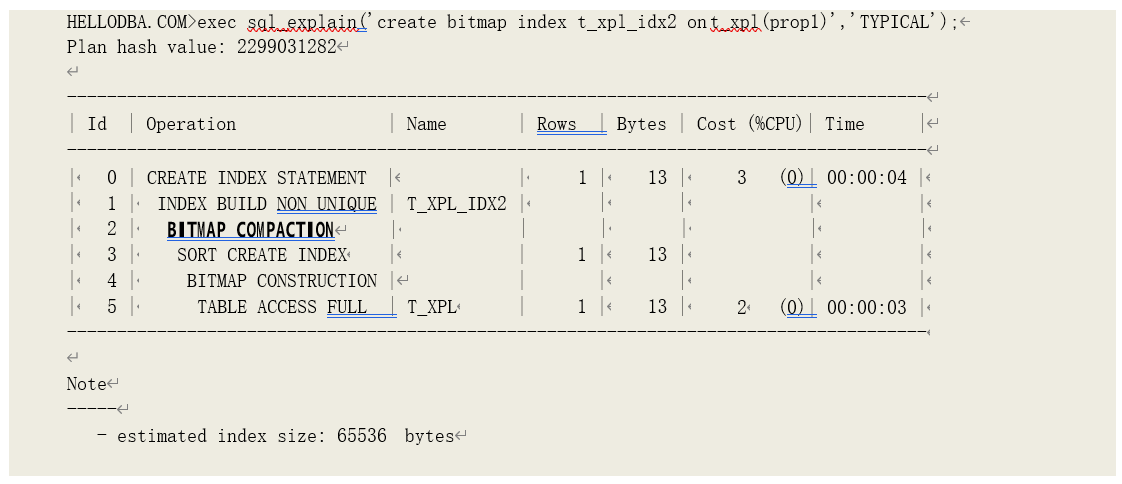This screenshot has height=484, width=1122.
Task: Click the BITMAP CONSTRUCTION operation row
Action: click(x=281, y=281)
